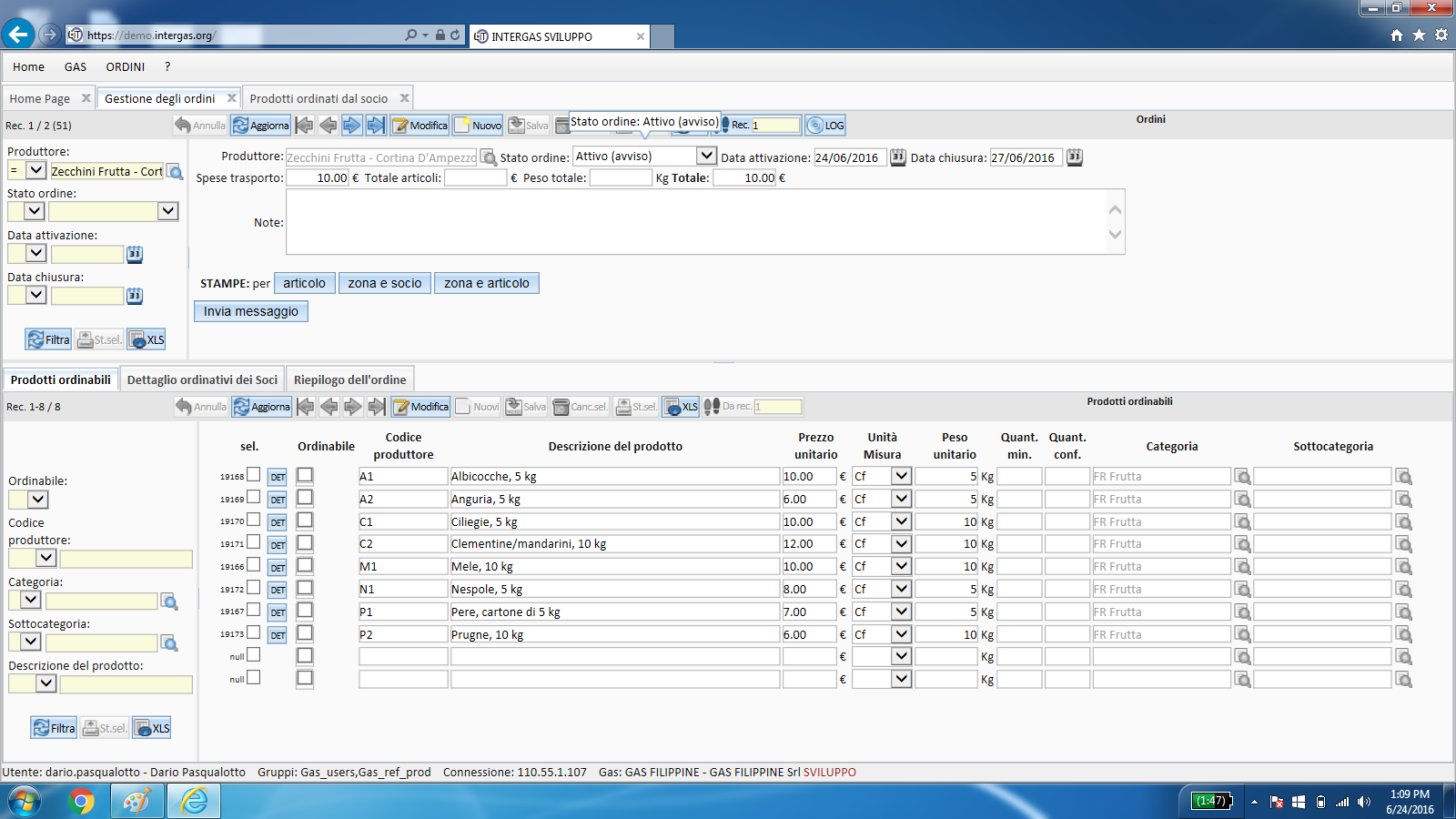
Task: Click Invia messaggio button
Action: [x=251, y=311]
